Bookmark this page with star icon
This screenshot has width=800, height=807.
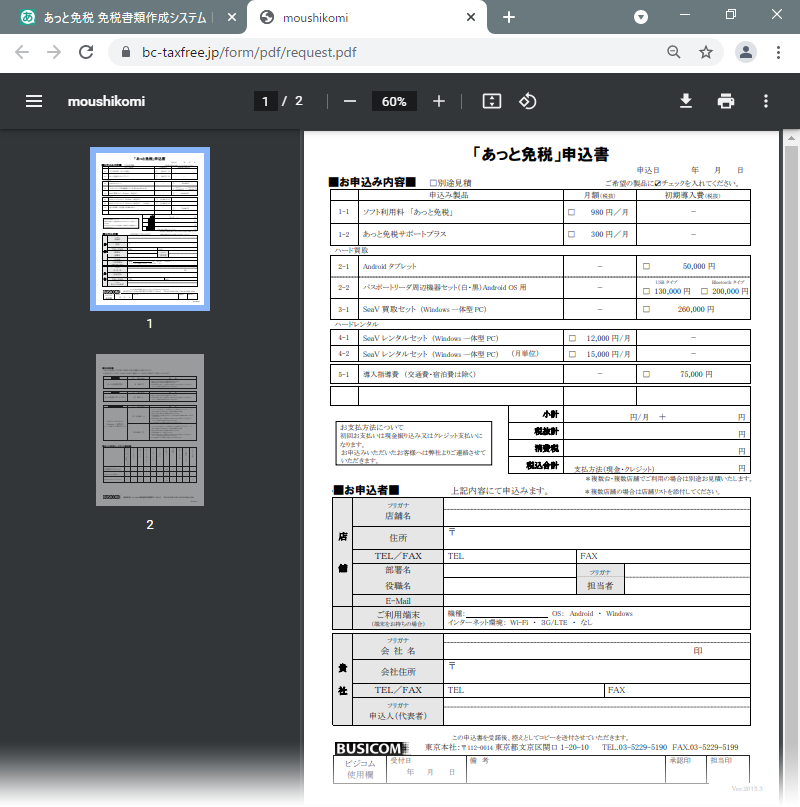[x=706, y=52]
